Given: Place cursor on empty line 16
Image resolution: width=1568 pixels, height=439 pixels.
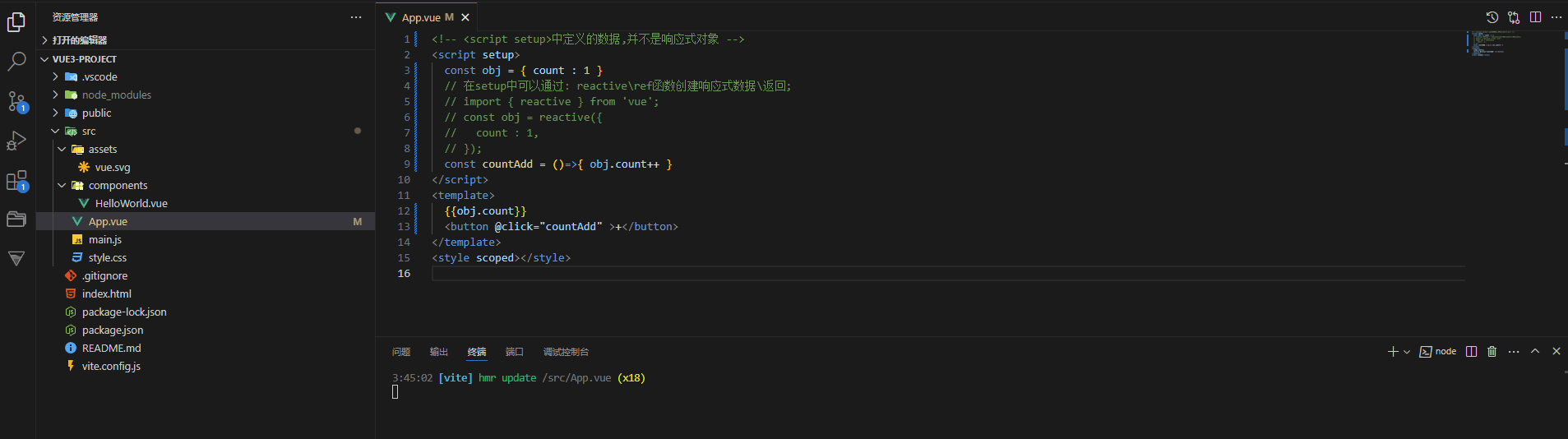Looking at the screenshot, I should pyautogui.click(x=947, y=274).
